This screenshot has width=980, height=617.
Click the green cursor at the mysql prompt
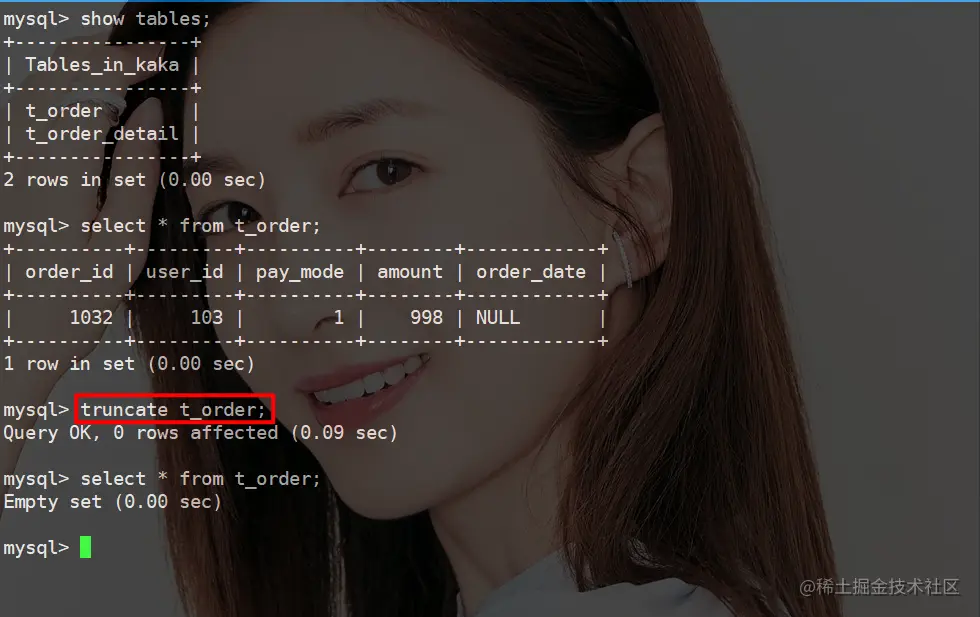tap(86, 547)
